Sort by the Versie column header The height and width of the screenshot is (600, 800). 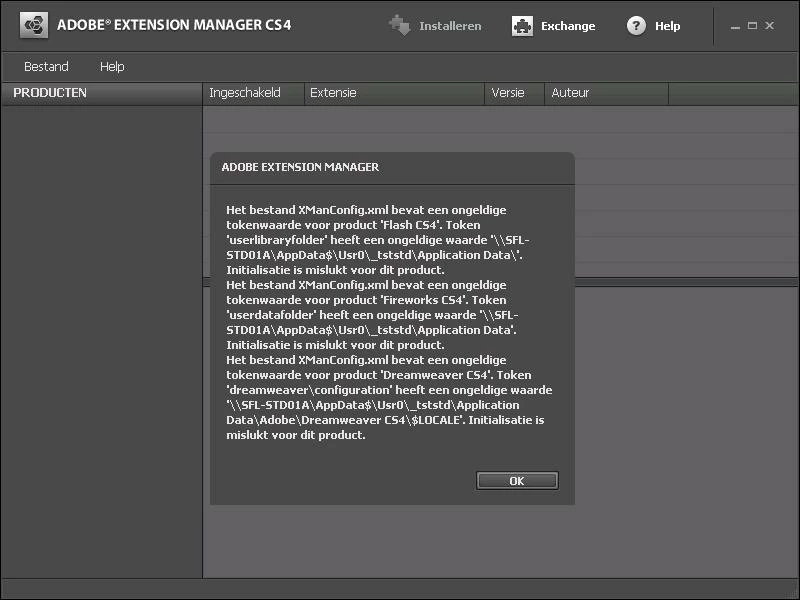(514, 93)
